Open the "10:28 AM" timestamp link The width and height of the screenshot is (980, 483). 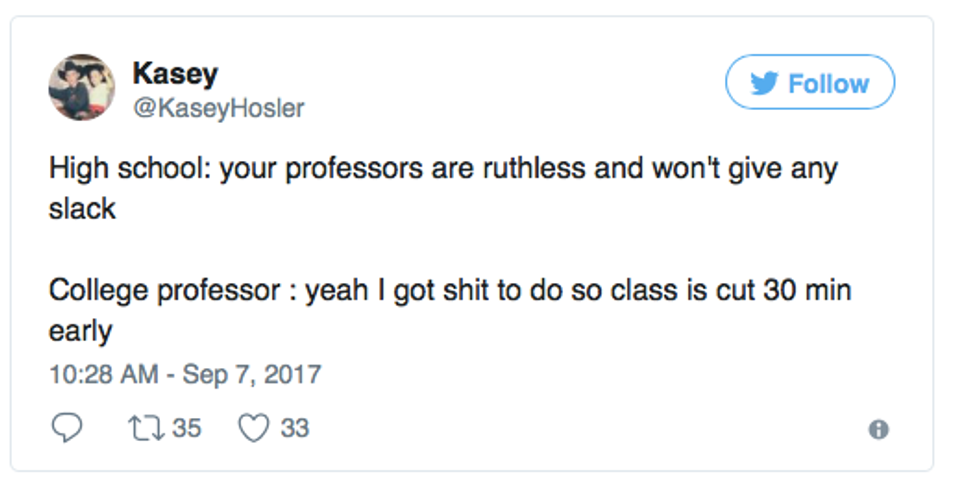click(x=103, y=375)
